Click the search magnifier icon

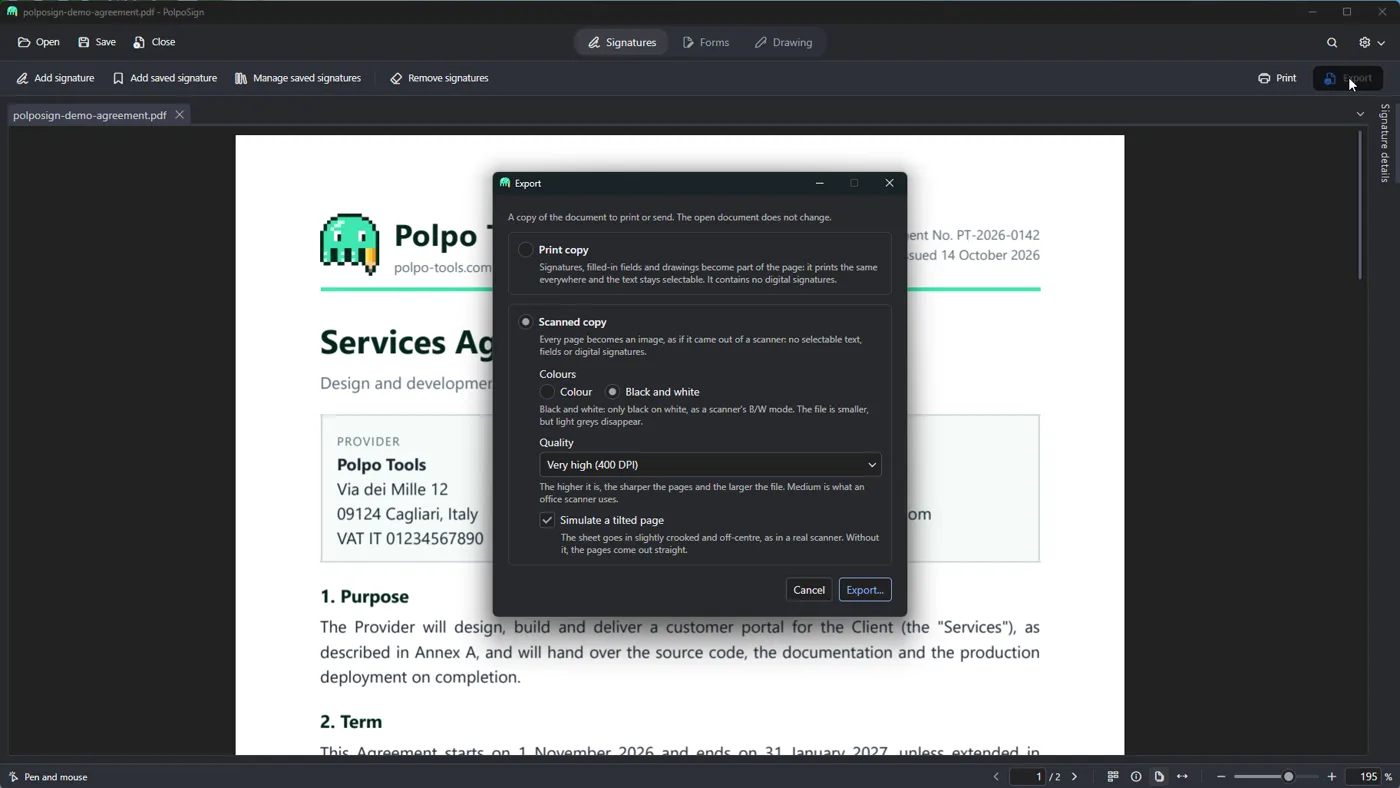[1332, 43]
